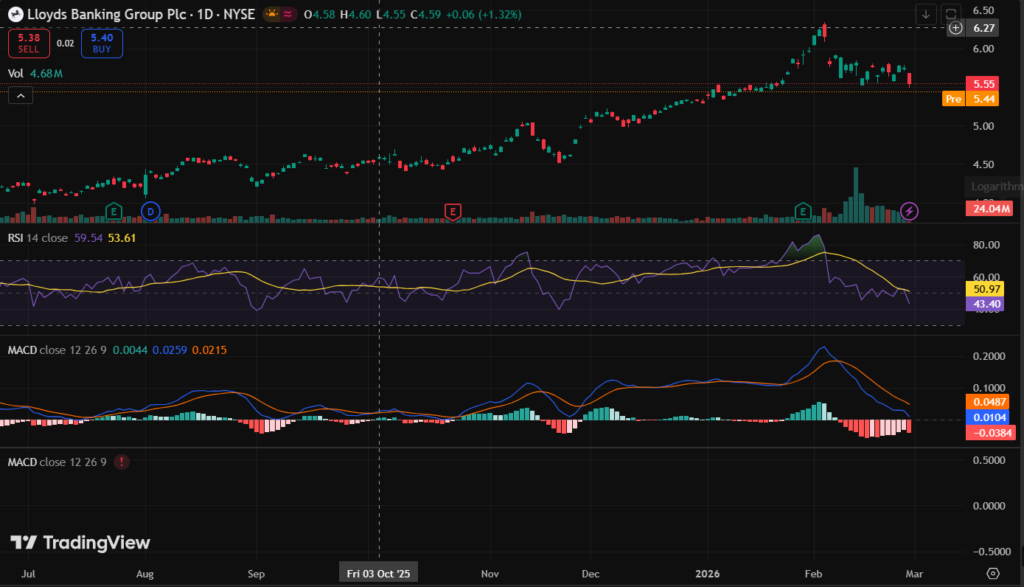Screen dimensions: 1024x587
Task: Toggle the chart mode button at top right
Action: [x=951, y=13]
